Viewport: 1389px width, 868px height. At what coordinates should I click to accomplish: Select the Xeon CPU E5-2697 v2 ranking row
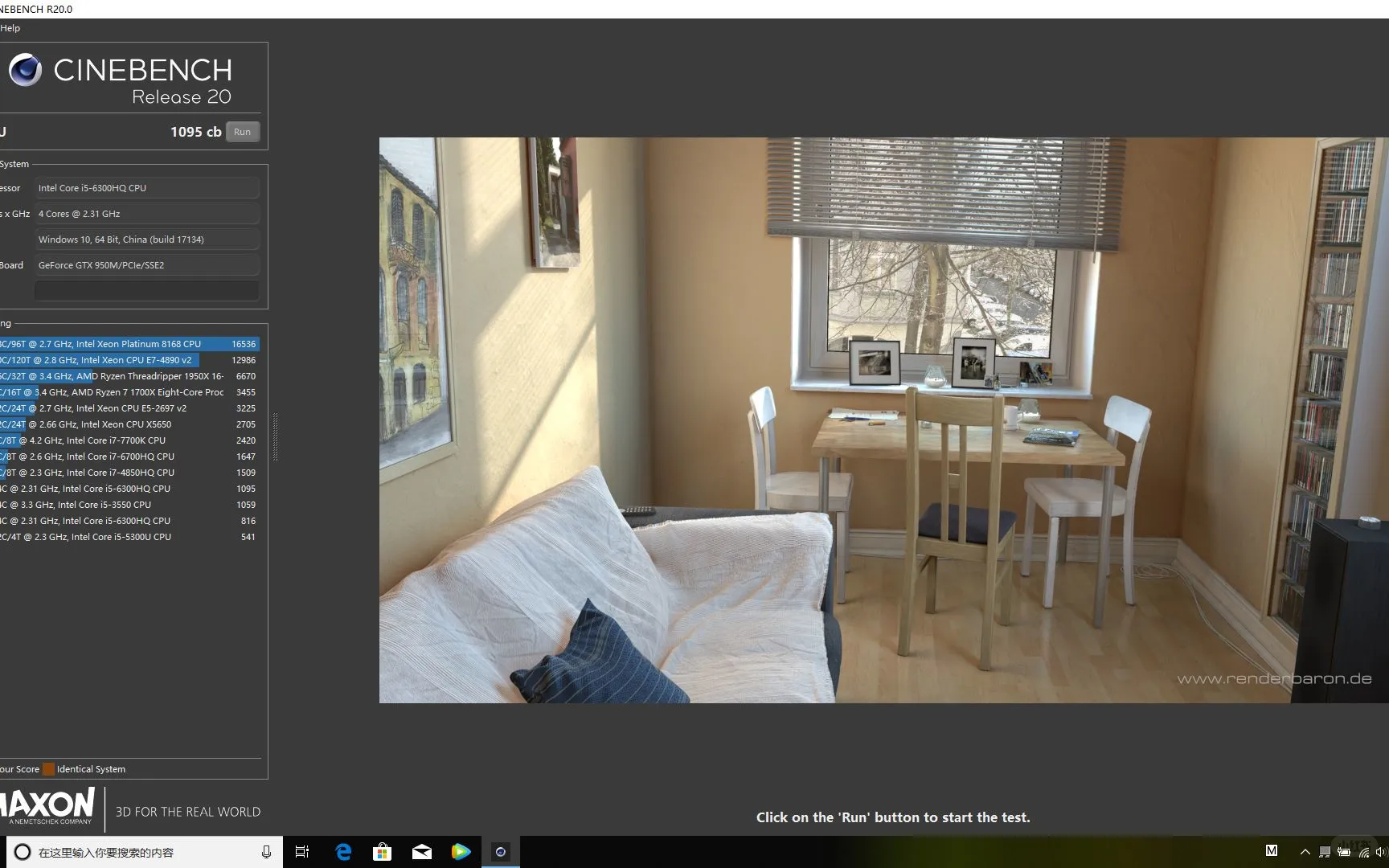(x=129, y=408)
